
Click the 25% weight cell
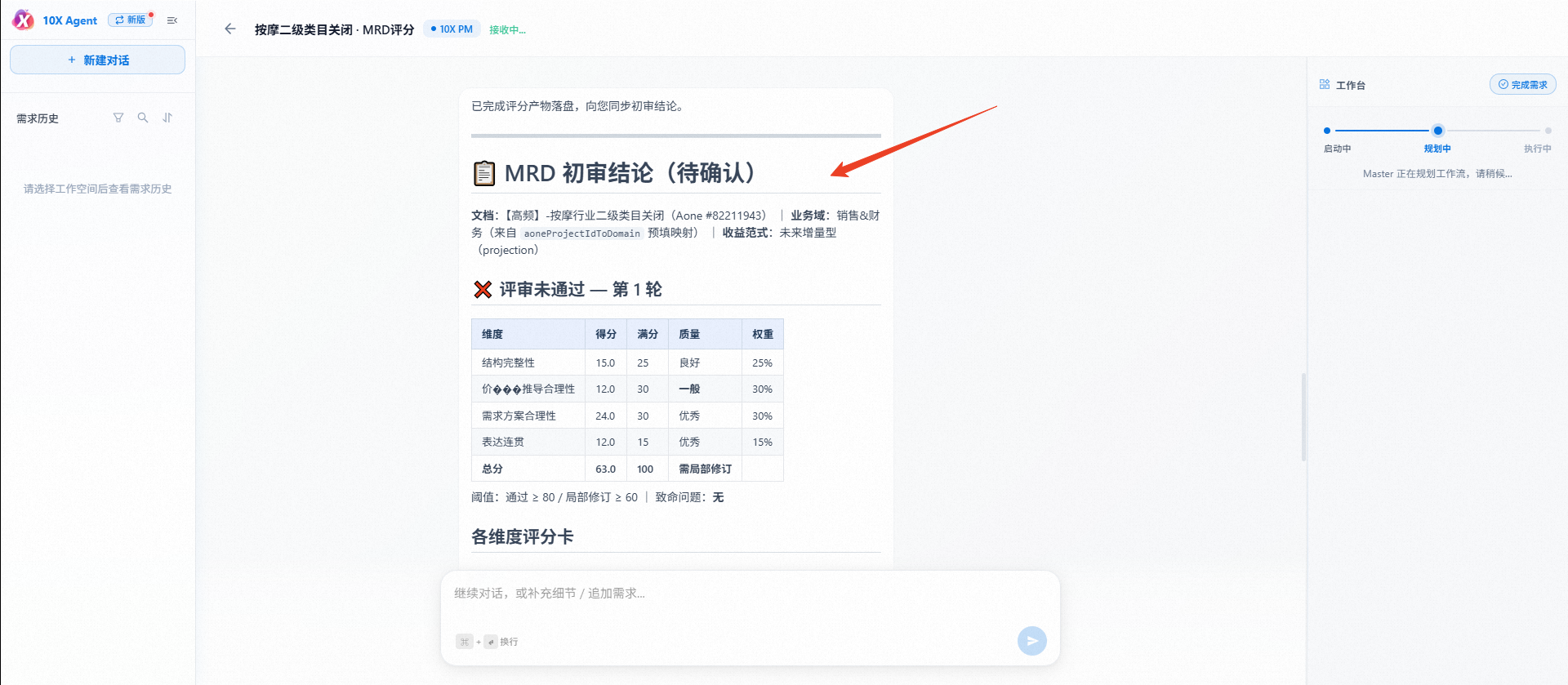763,363
